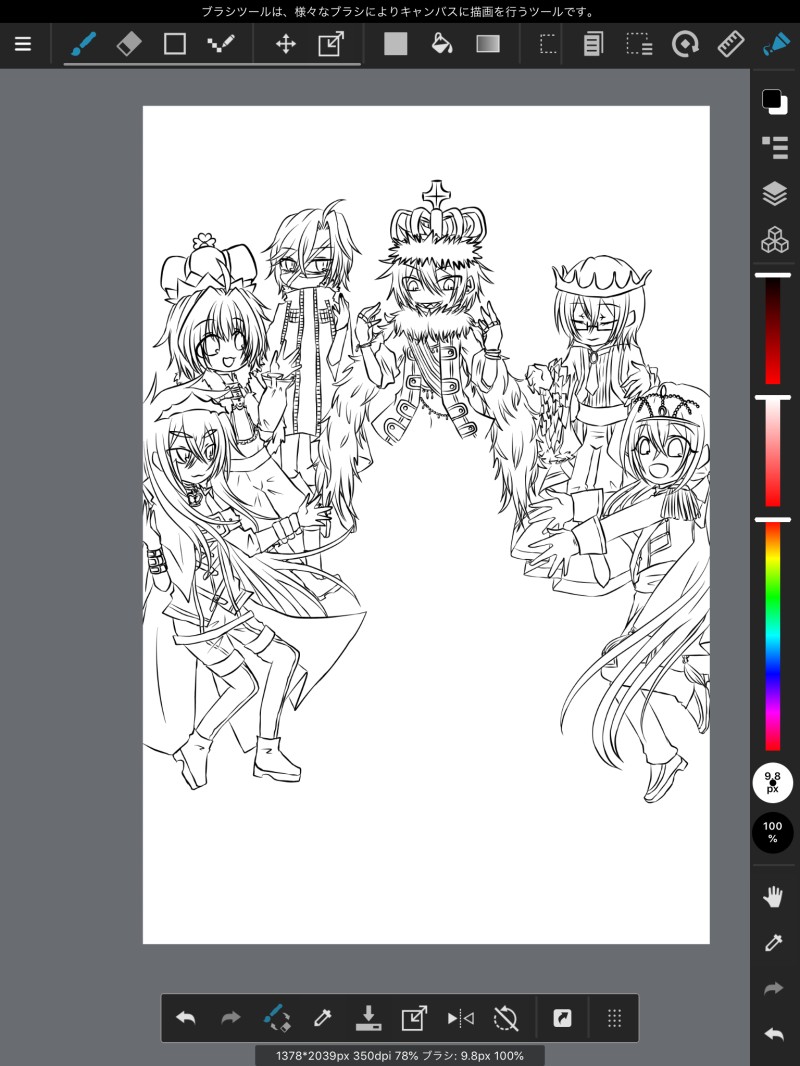Select the Fill rectangle tool
Image resolution: width=800 pixels, height=1066 pixels.
click(396, 44)
